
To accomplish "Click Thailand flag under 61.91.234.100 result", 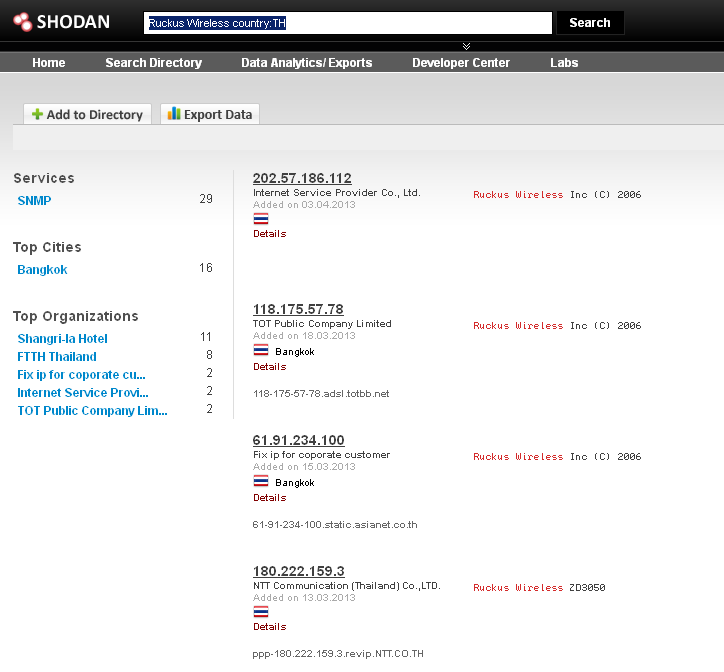I will (x=261, y=481).
